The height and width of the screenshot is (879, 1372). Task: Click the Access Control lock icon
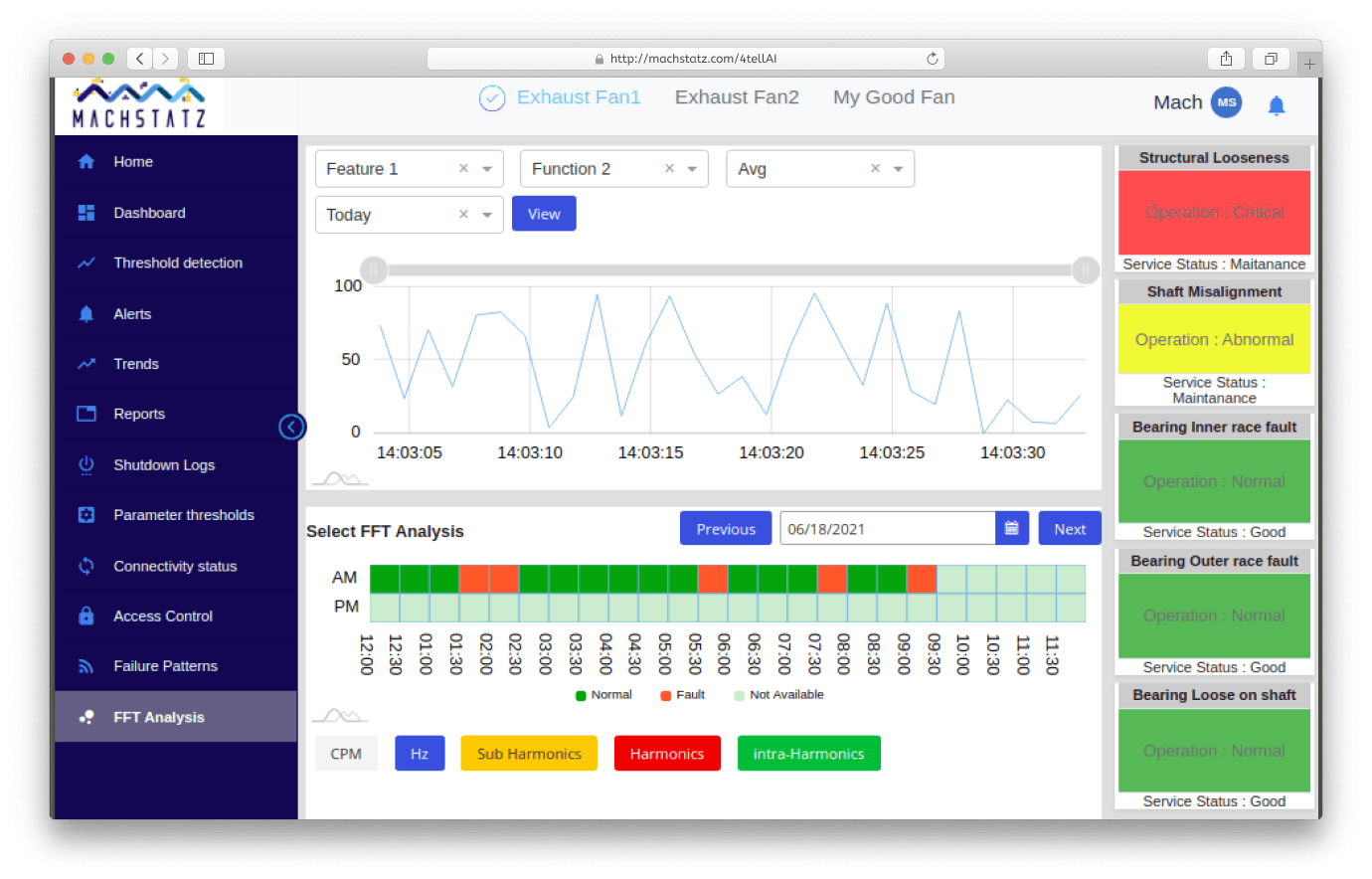click(x=86, y=616)
